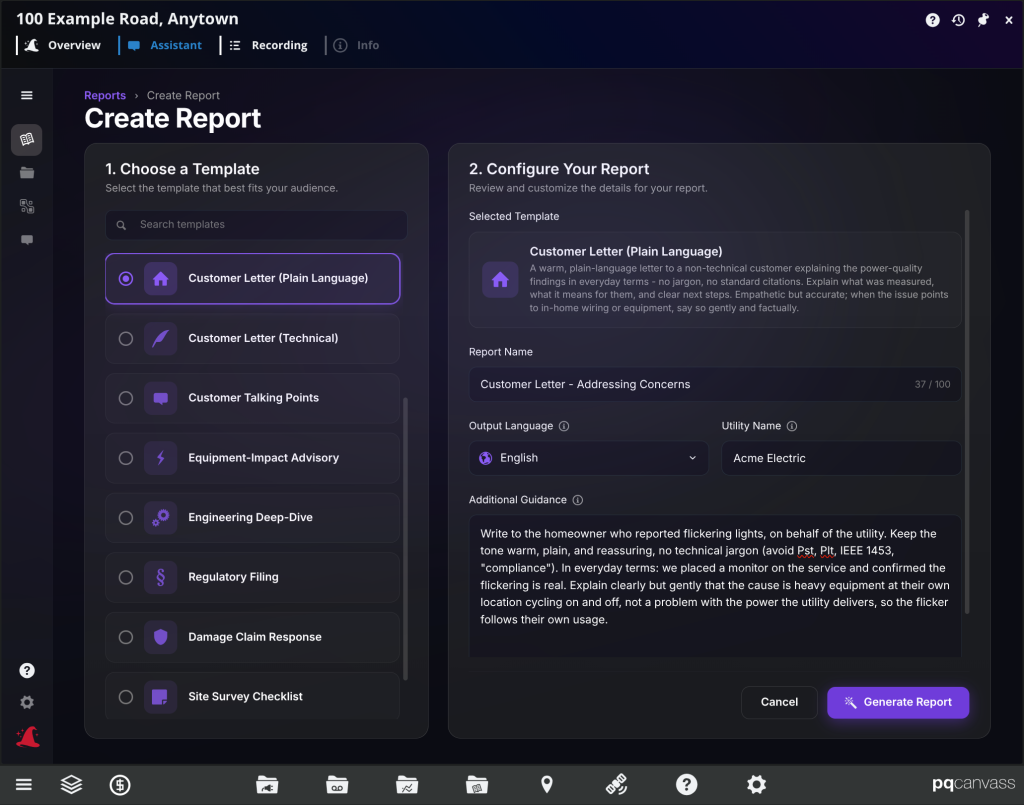Click the Search templates input field
Image resolution: width=1024 pixels, height=805 pixels.
pos(256,225)
